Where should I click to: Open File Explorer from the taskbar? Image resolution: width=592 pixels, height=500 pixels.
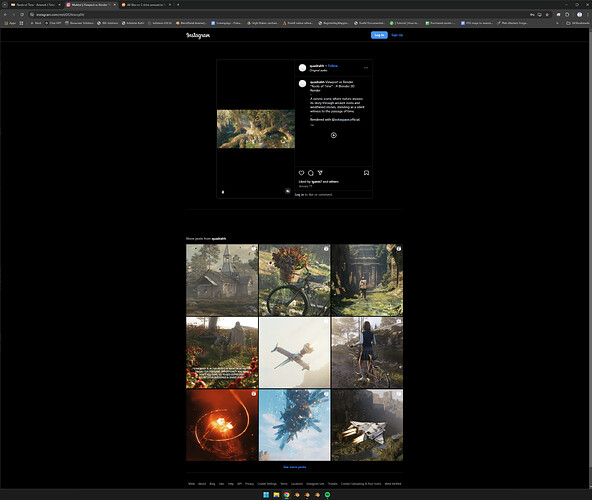pyautogui.click(x=276, y=495)
